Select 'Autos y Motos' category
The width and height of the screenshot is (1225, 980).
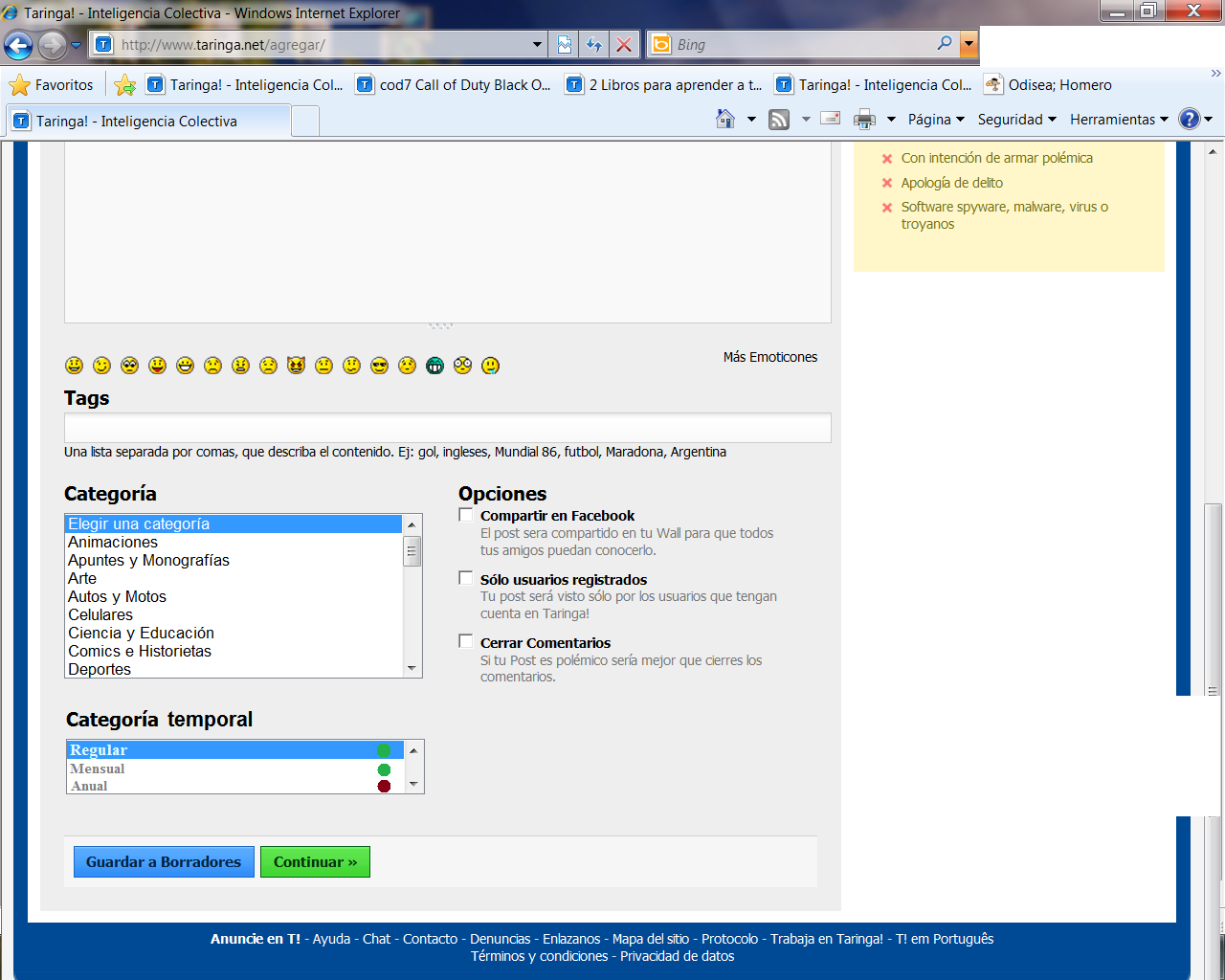pyautogui.click(x=234, y=597)
